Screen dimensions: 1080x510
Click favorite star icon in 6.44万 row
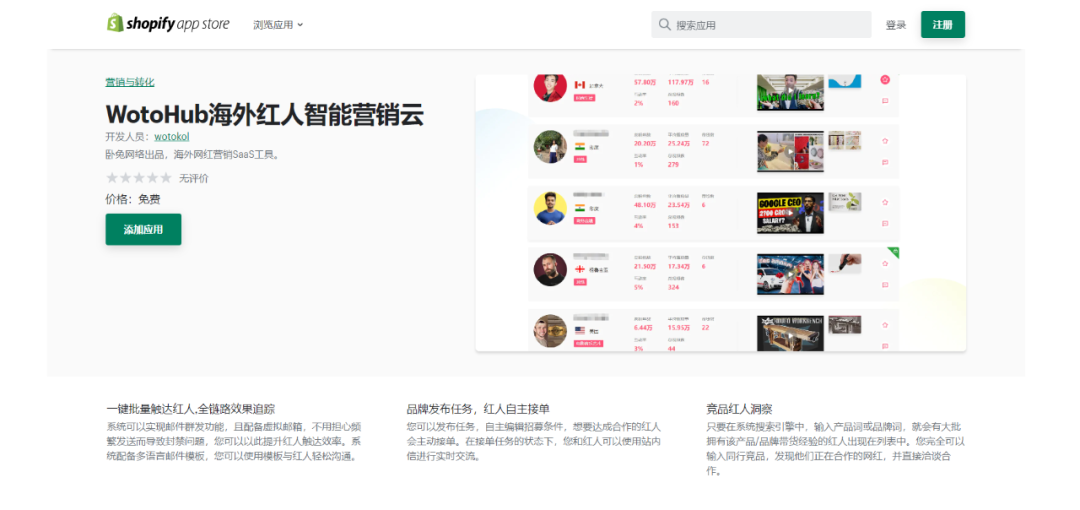(885, 325)
